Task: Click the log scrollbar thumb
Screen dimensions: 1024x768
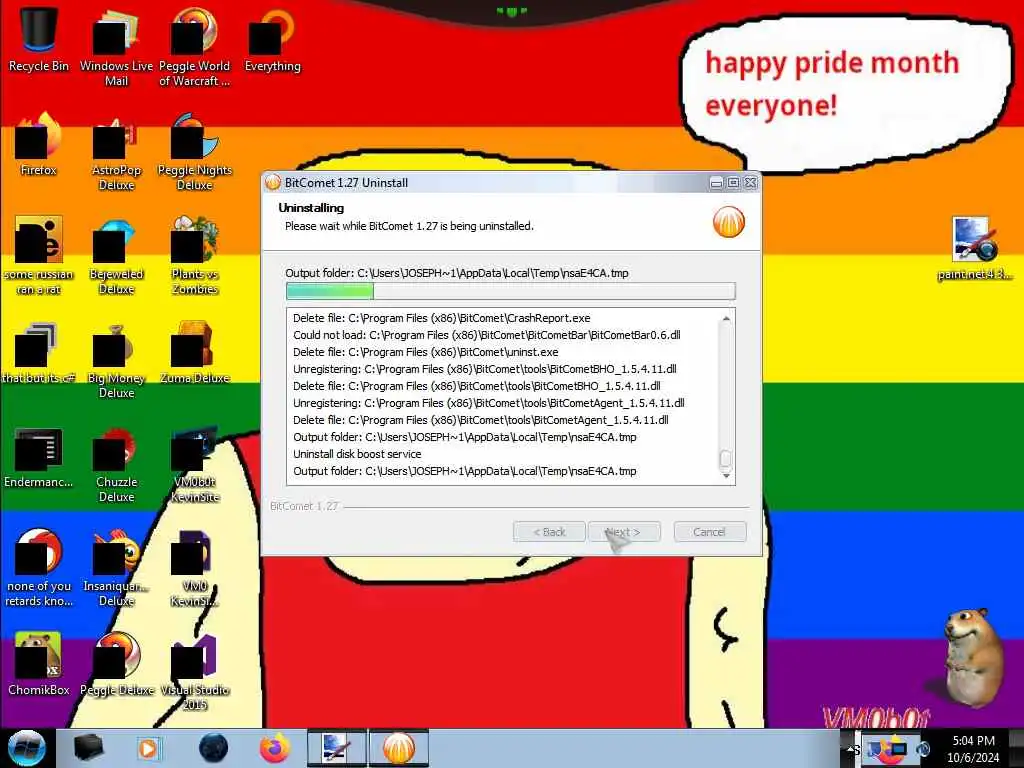Action: tap(726, 460)
